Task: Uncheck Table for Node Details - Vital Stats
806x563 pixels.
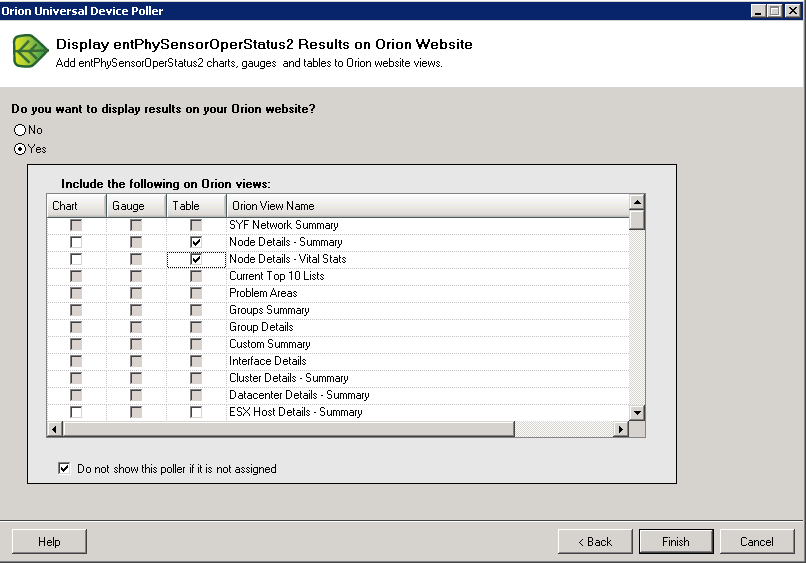Action: tap(196, 259)
